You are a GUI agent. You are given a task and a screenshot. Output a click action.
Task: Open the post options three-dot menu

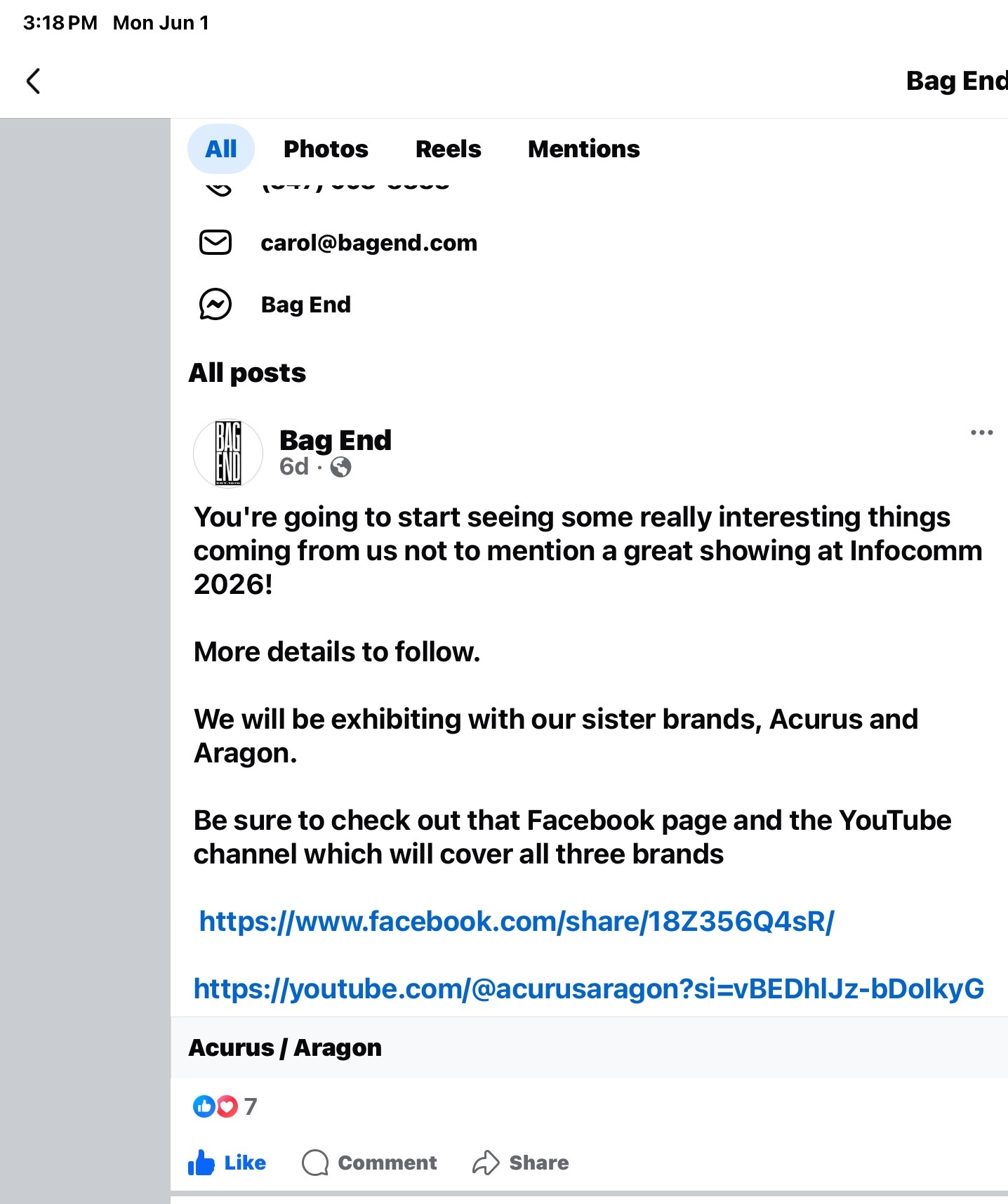click(981, 432)
